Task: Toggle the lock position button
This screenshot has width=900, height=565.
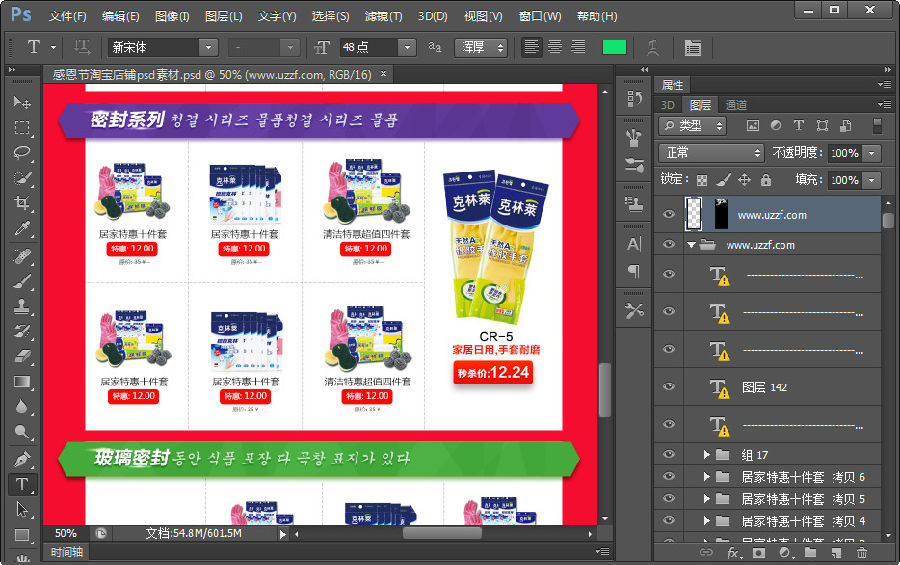Action: (744, 180)
